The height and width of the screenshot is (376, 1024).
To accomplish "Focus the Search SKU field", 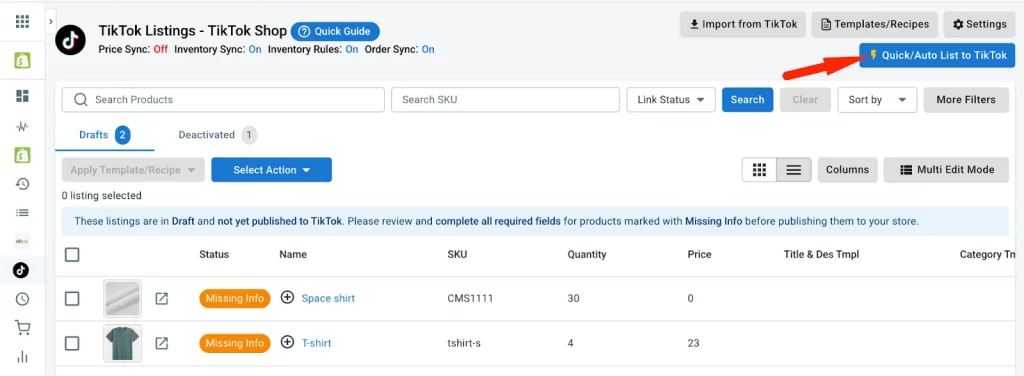I will [505, 100].
